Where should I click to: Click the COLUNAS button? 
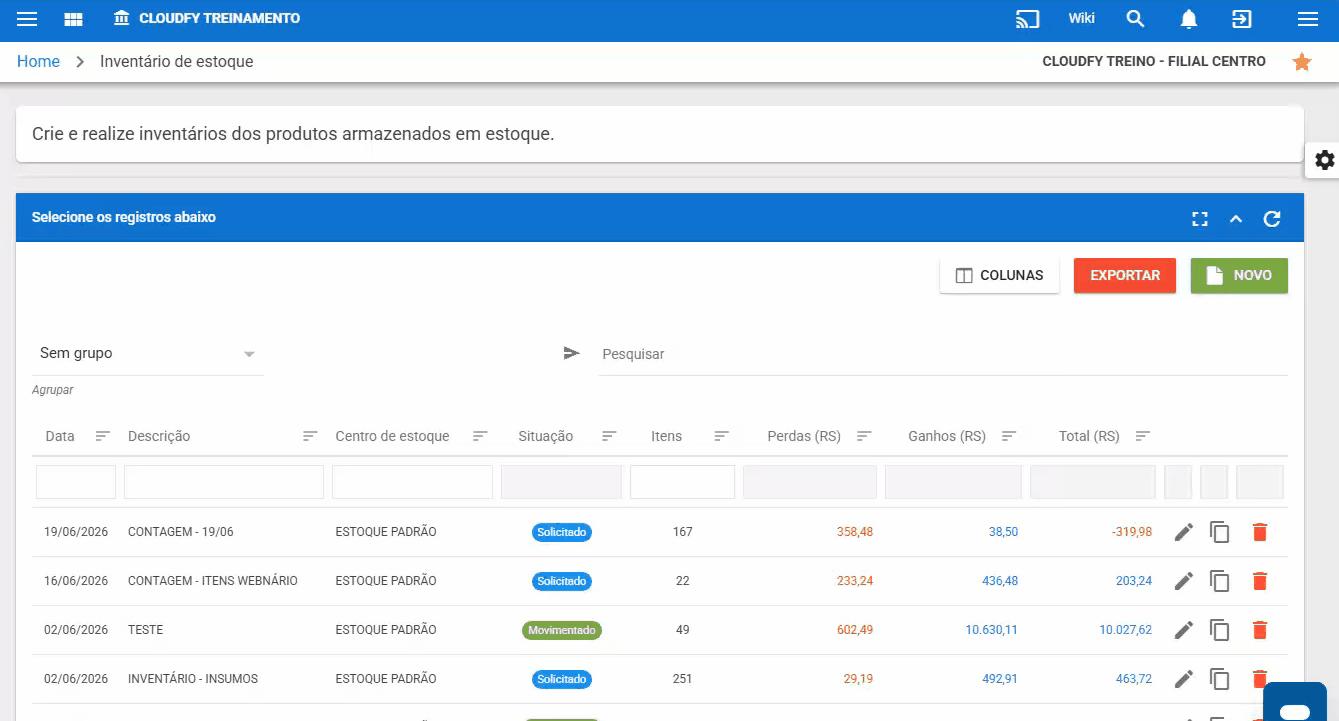(x=999, y=276)
